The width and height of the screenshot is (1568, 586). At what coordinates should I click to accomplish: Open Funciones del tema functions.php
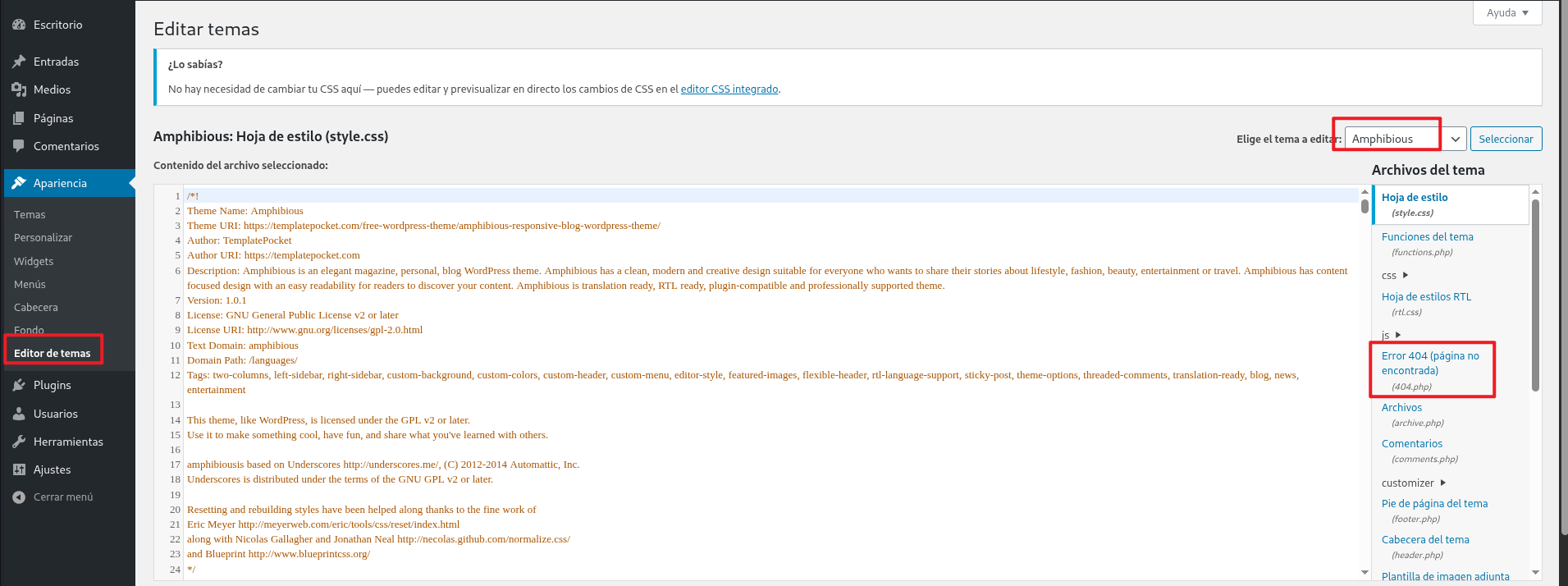coord(1427,244)
